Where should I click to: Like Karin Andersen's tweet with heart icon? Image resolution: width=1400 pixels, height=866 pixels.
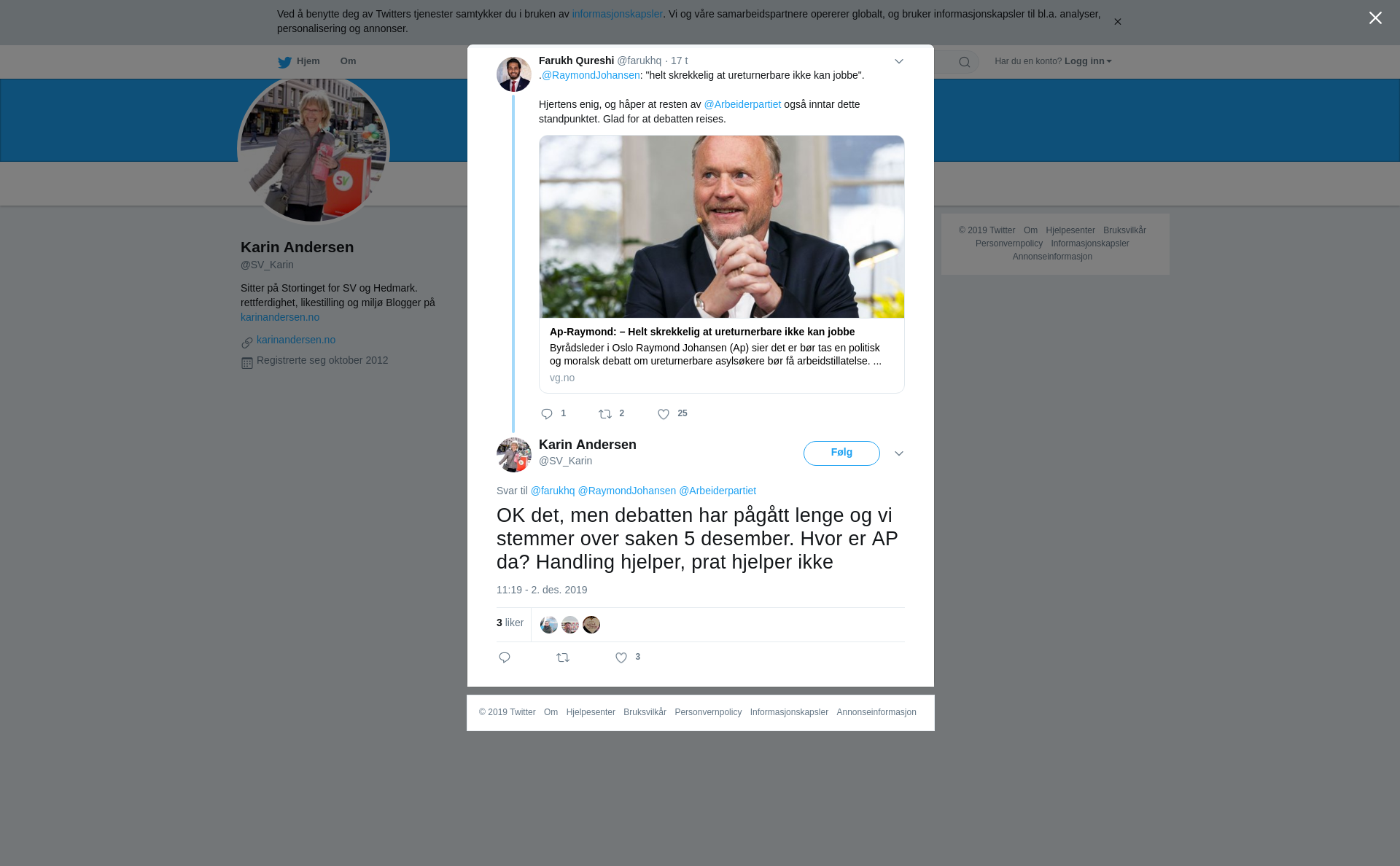621,658
